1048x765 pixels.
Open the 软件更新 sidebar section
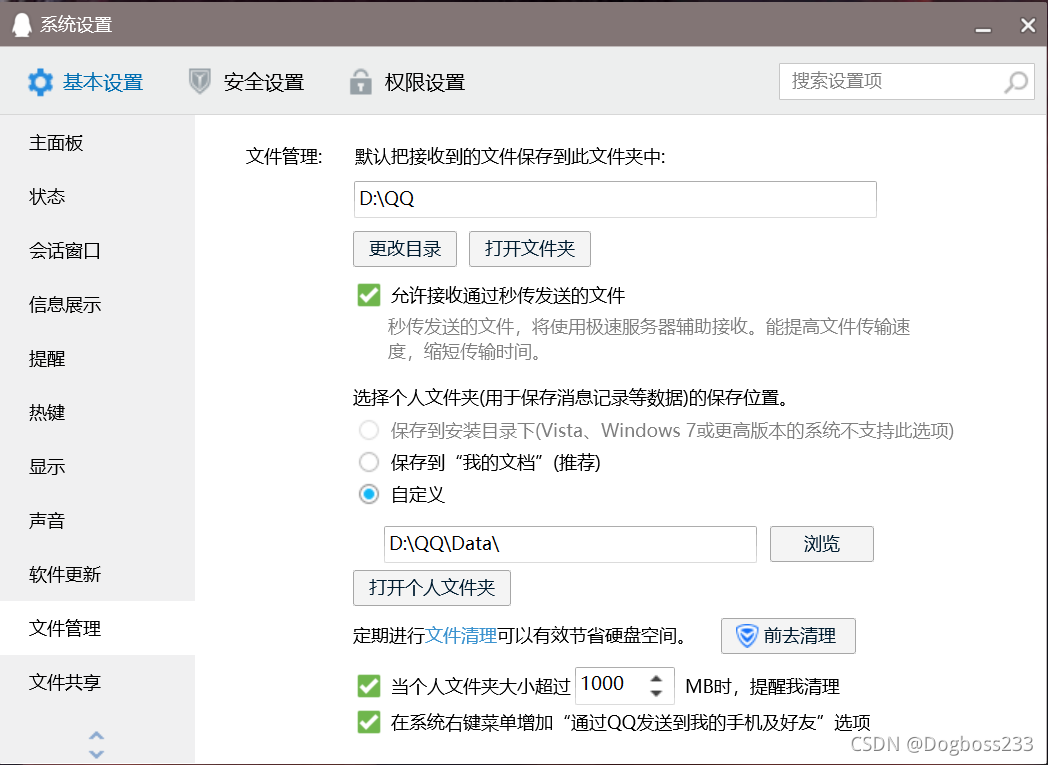tap(98, 575)
